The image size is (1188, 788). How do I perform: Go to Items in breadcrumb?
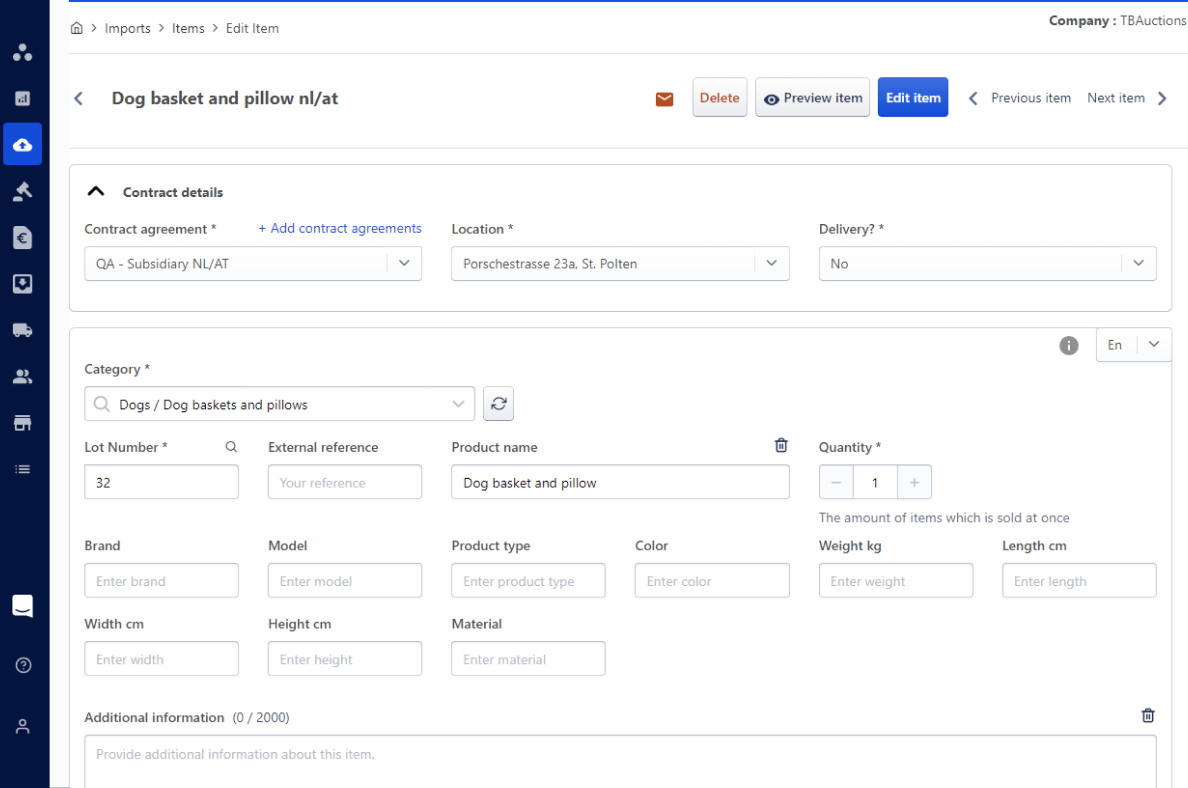(188, 28)
